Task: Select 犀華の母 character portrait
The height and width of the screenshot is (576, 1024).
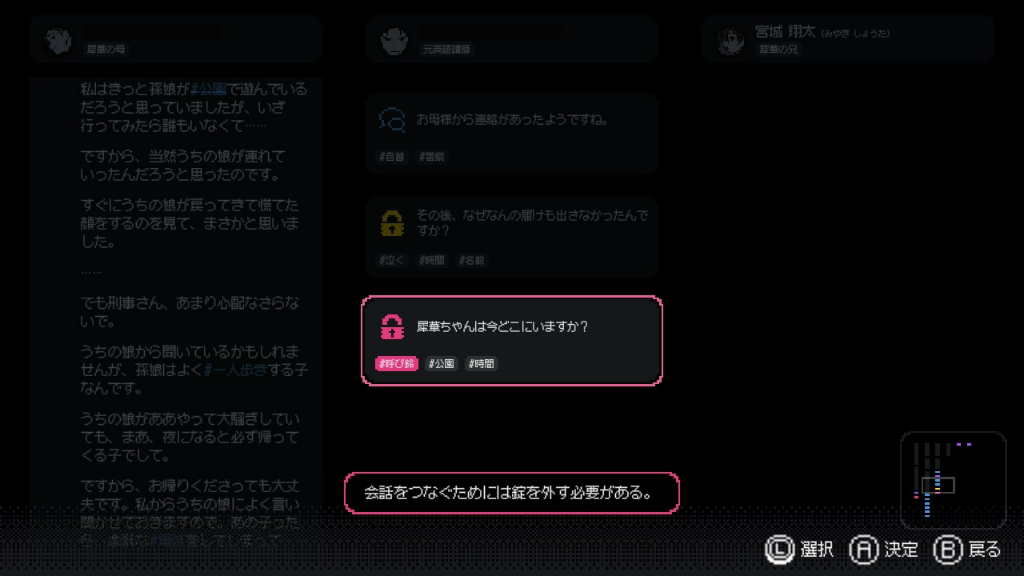Action: pos(58,40)
